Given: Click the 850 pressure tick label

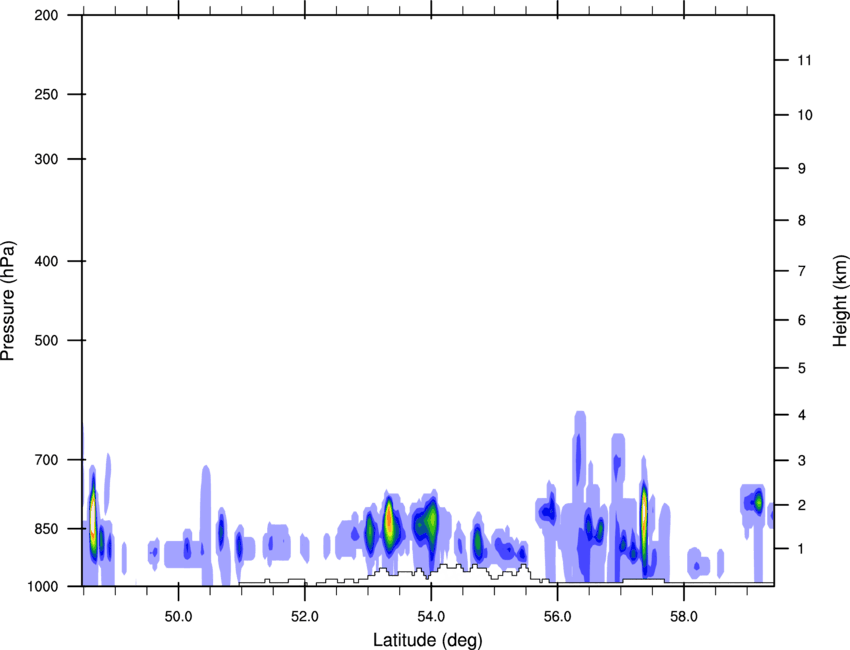Looking at the screenshot, I should [x=46, y=529].
